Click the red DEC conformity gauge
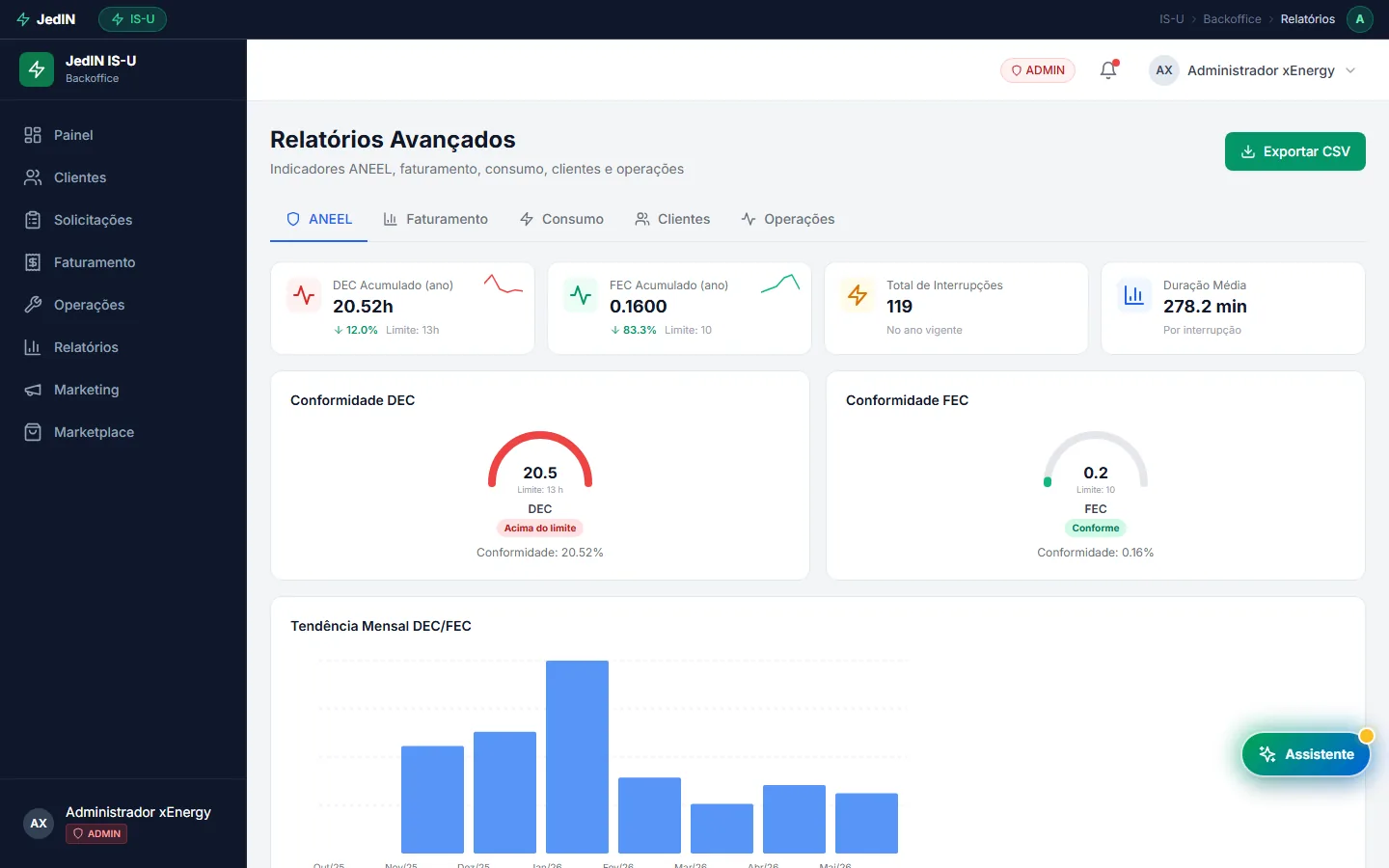 (540, 458)
